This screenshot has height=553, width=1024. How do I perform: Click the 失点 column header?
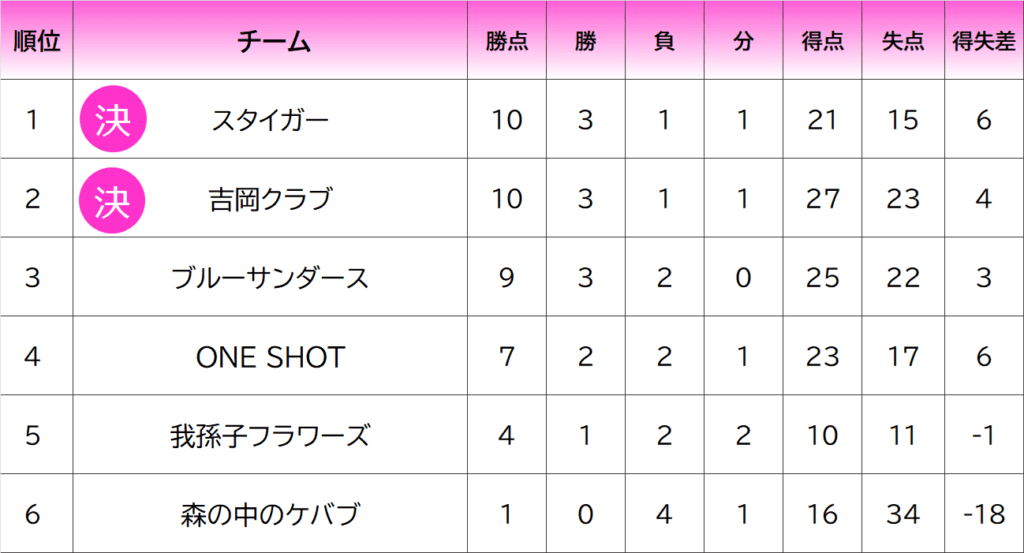[903, 42]
